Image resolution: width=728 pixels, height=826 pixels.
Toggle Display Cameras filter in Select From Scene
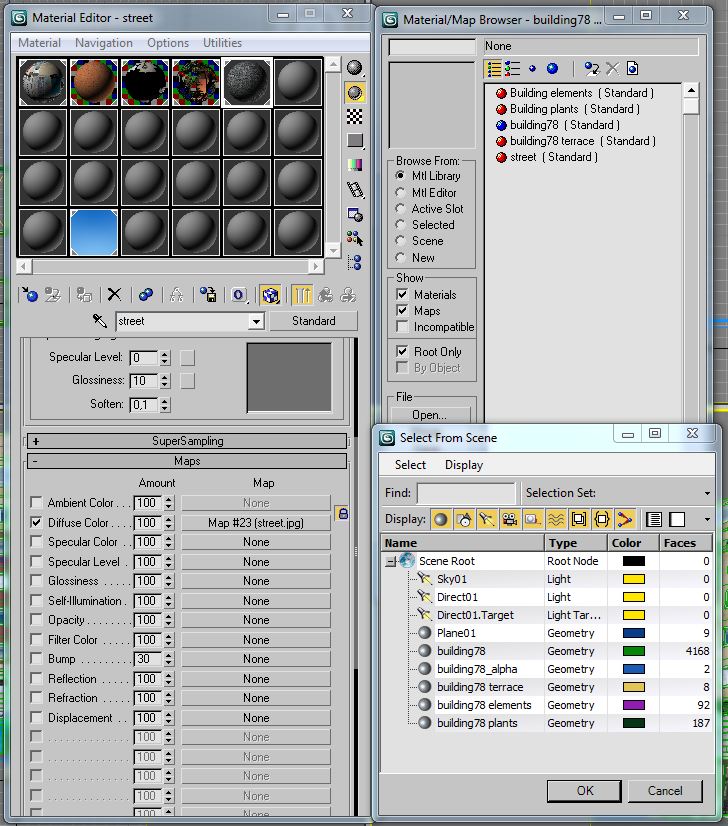509,520
